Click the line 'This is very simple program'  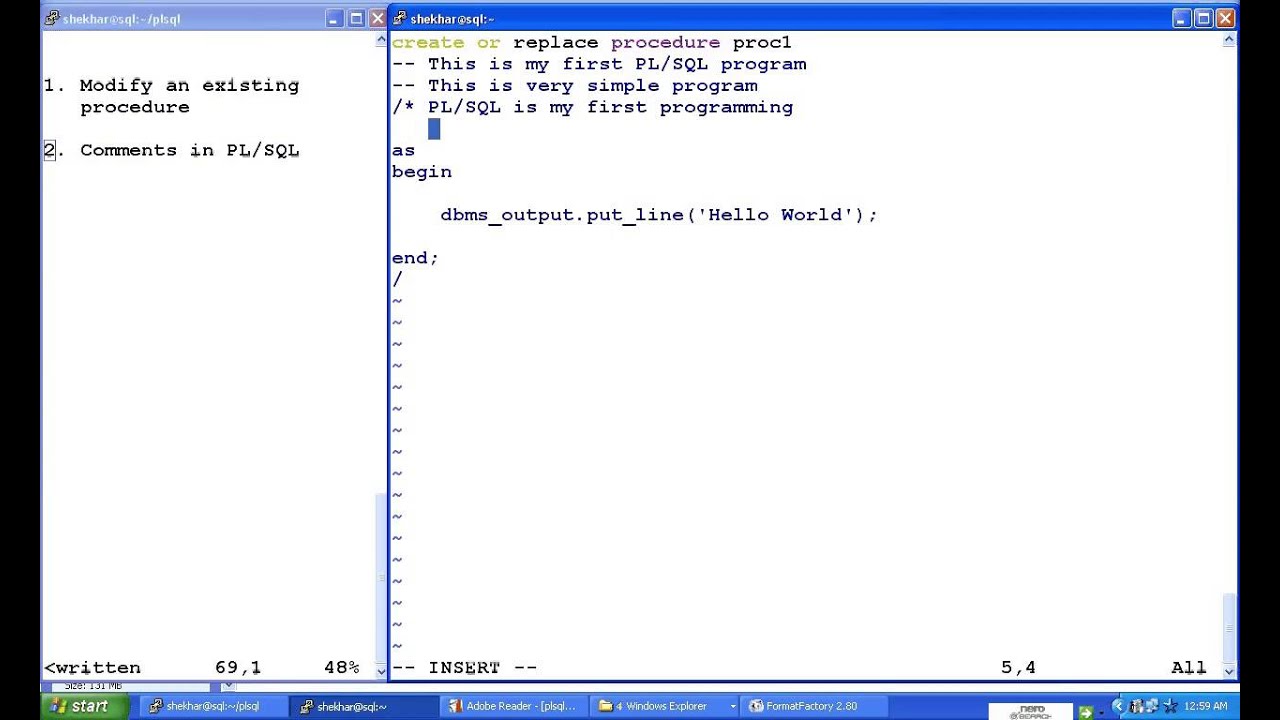coord(575,86)
